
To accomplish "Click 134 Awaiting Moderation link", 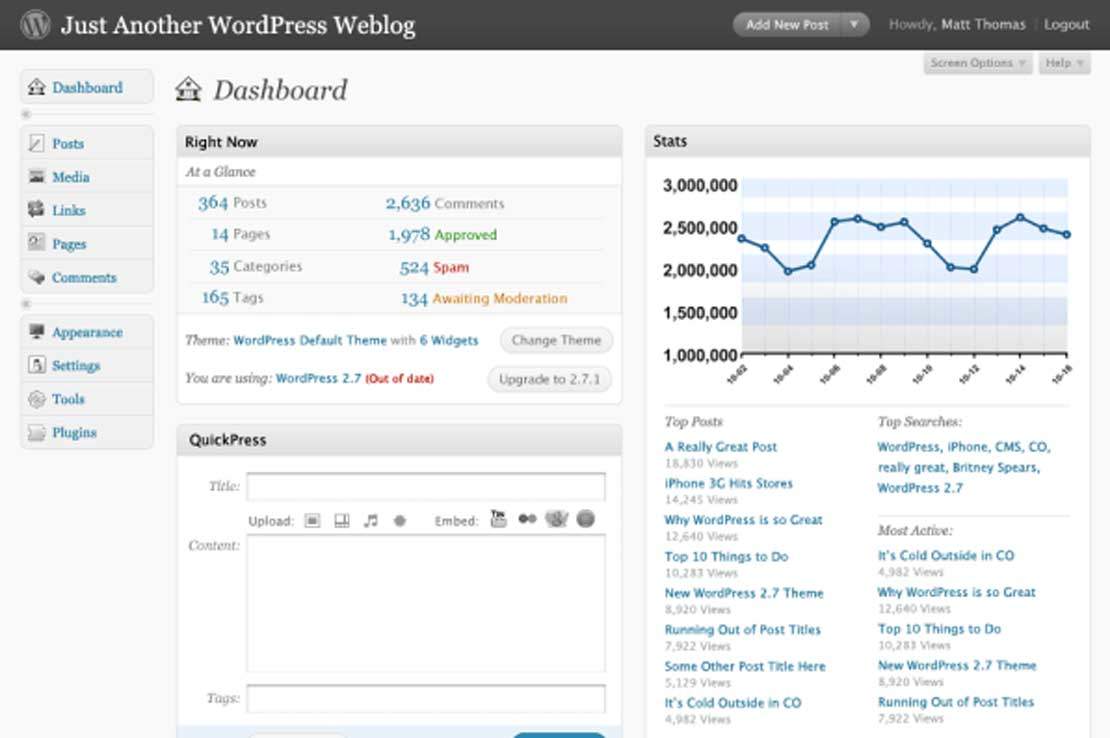I will pos(484,299).
